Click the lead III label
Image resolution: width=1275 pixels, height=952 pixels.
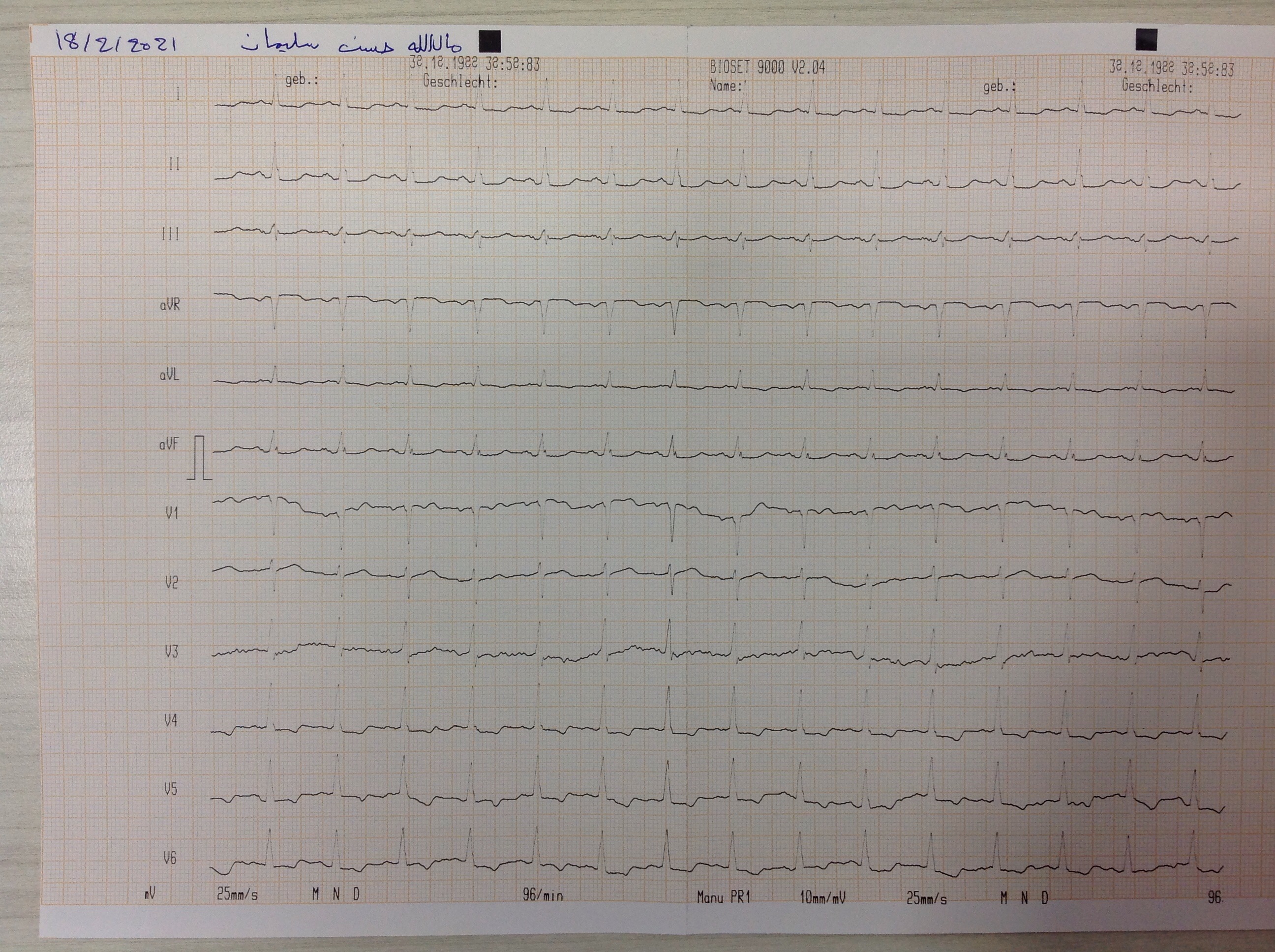(170, 234)
